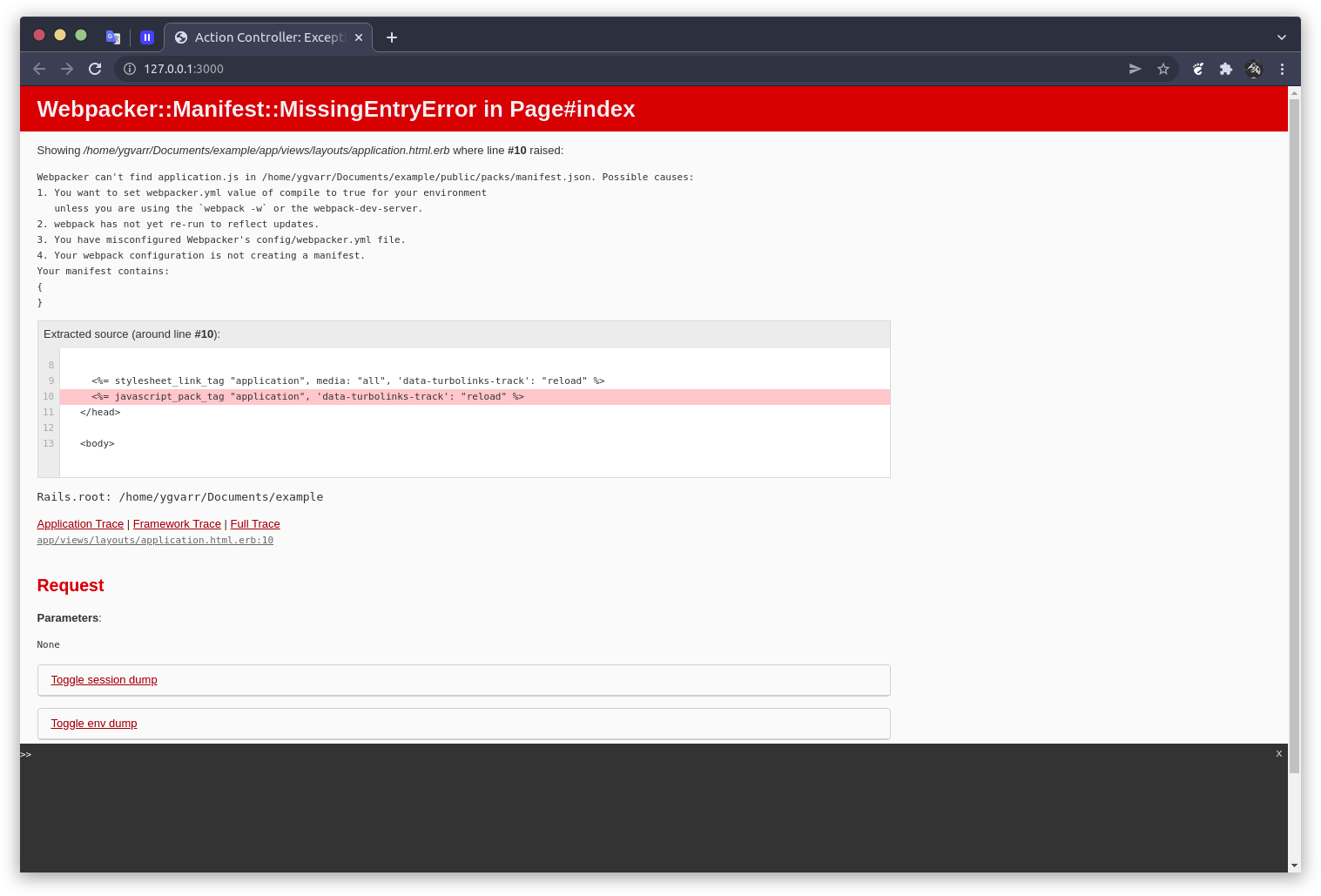
Task: Open the application.html.erb:10 trace line
Action: tap(155, 541)
